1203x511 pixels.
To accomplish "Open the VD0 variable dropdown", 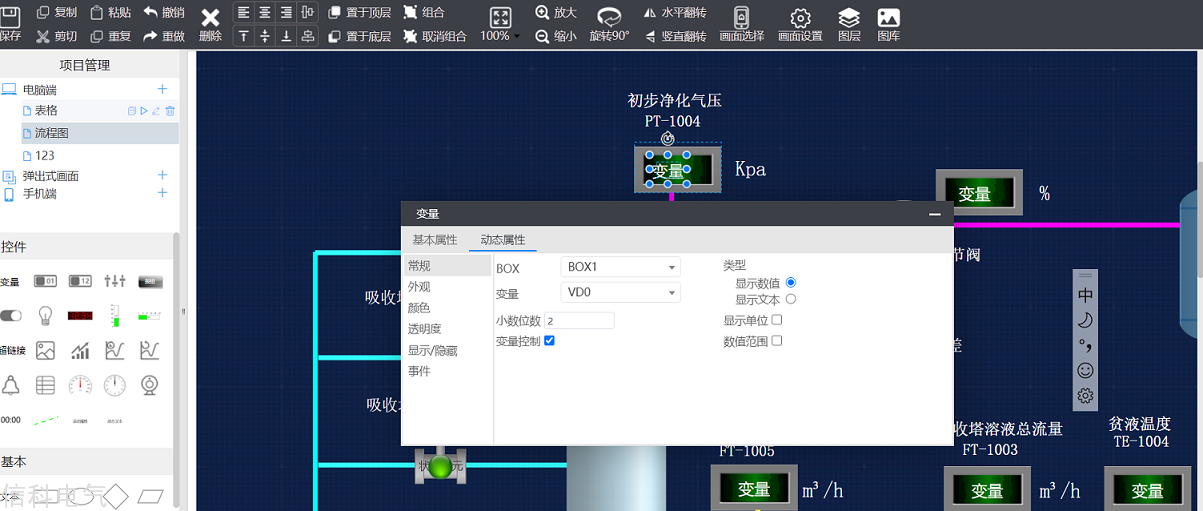I will [x=621, y=293].
